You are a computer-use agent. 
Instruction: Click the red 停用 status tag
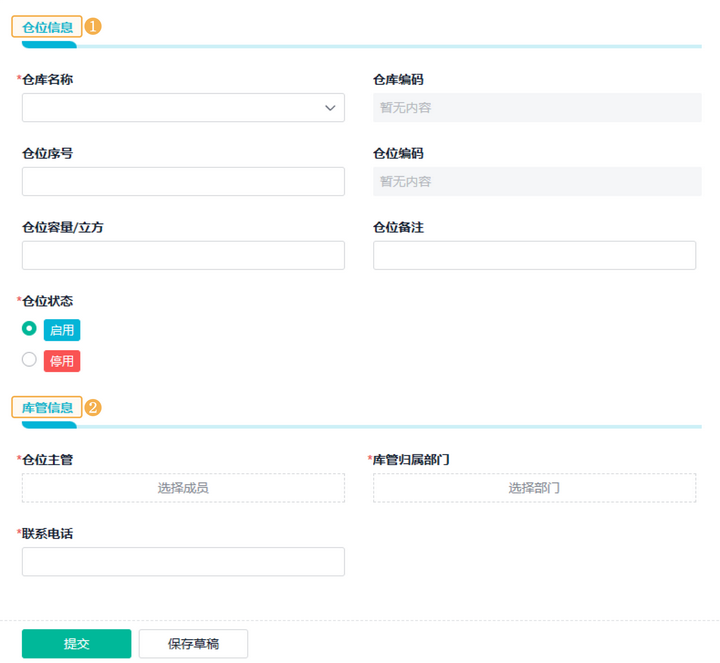pyautogui.click(x=62, y=361)
